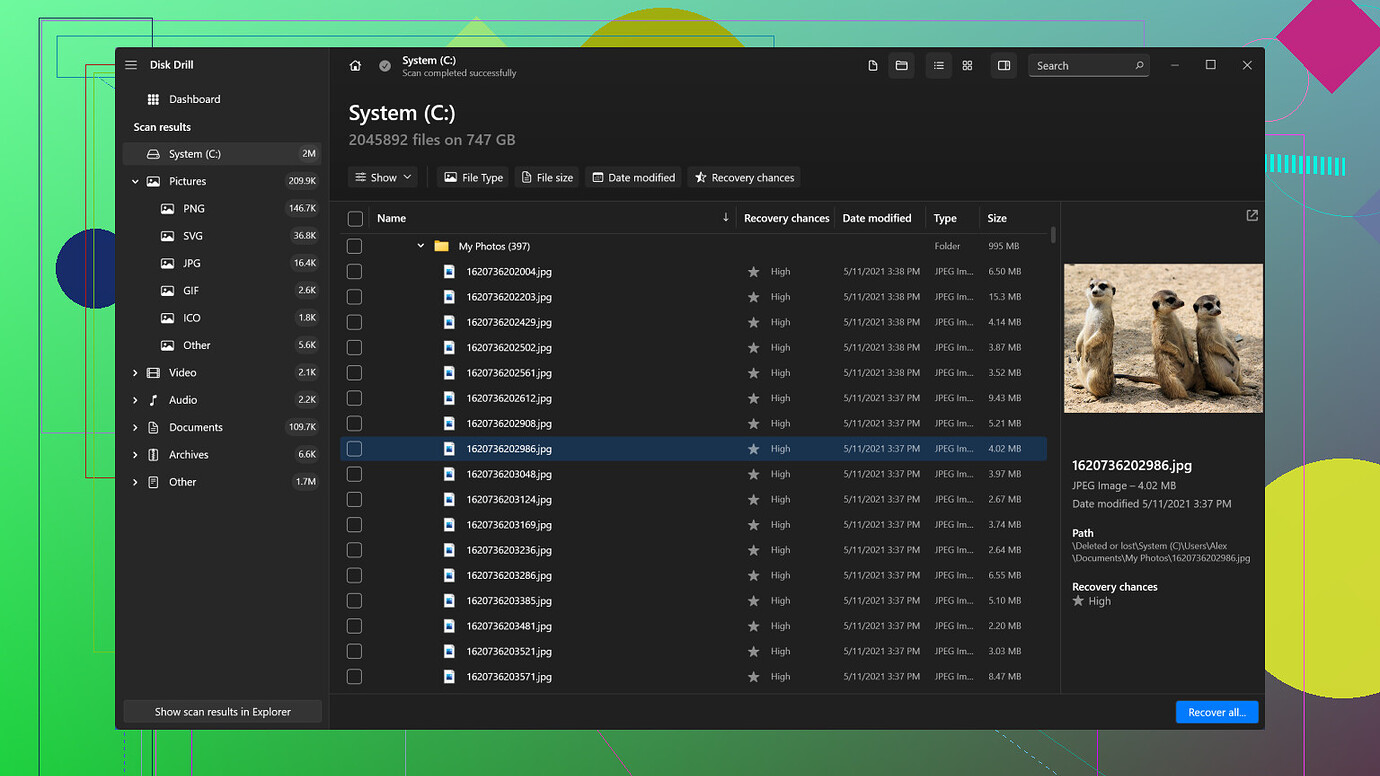Collapse the My Photos folder
The image size is (1380, 776).
pos(421,246)
